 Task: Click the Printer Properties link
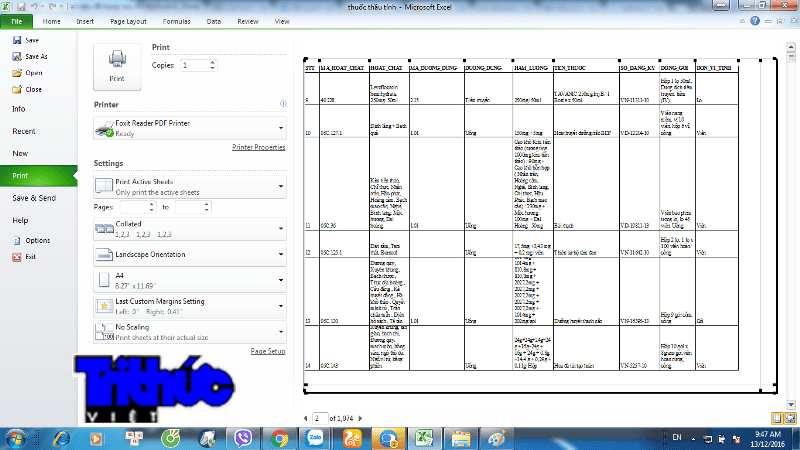tap(259, 147)
